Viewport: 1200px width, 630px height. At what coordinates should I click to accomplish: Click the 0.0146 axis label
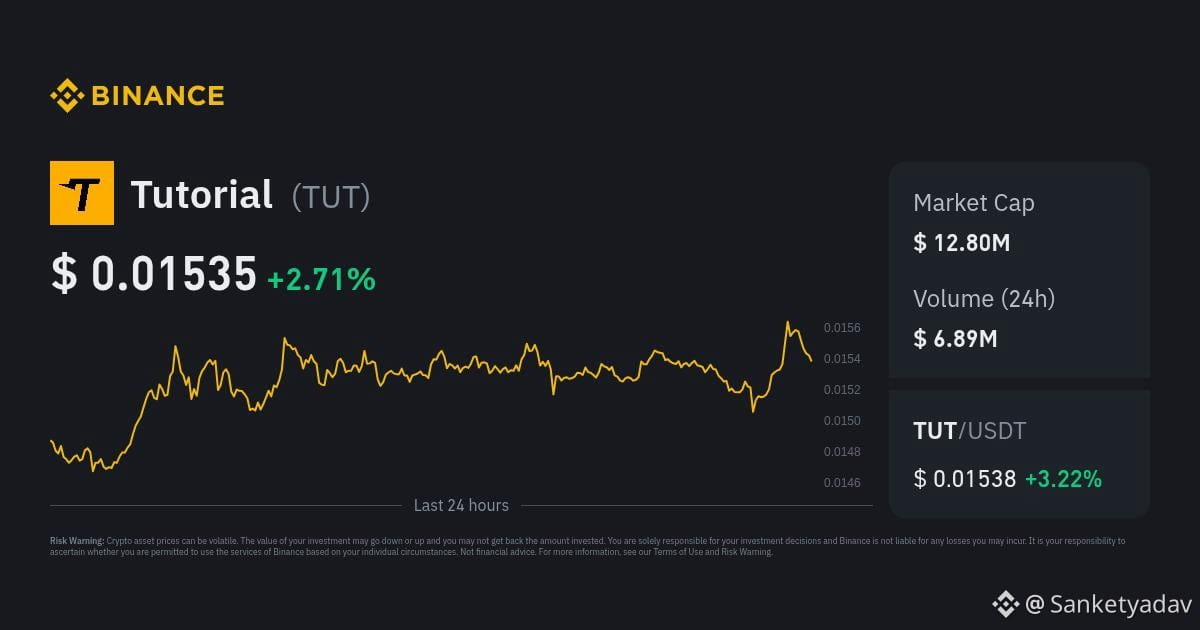(x=842, y=483)
